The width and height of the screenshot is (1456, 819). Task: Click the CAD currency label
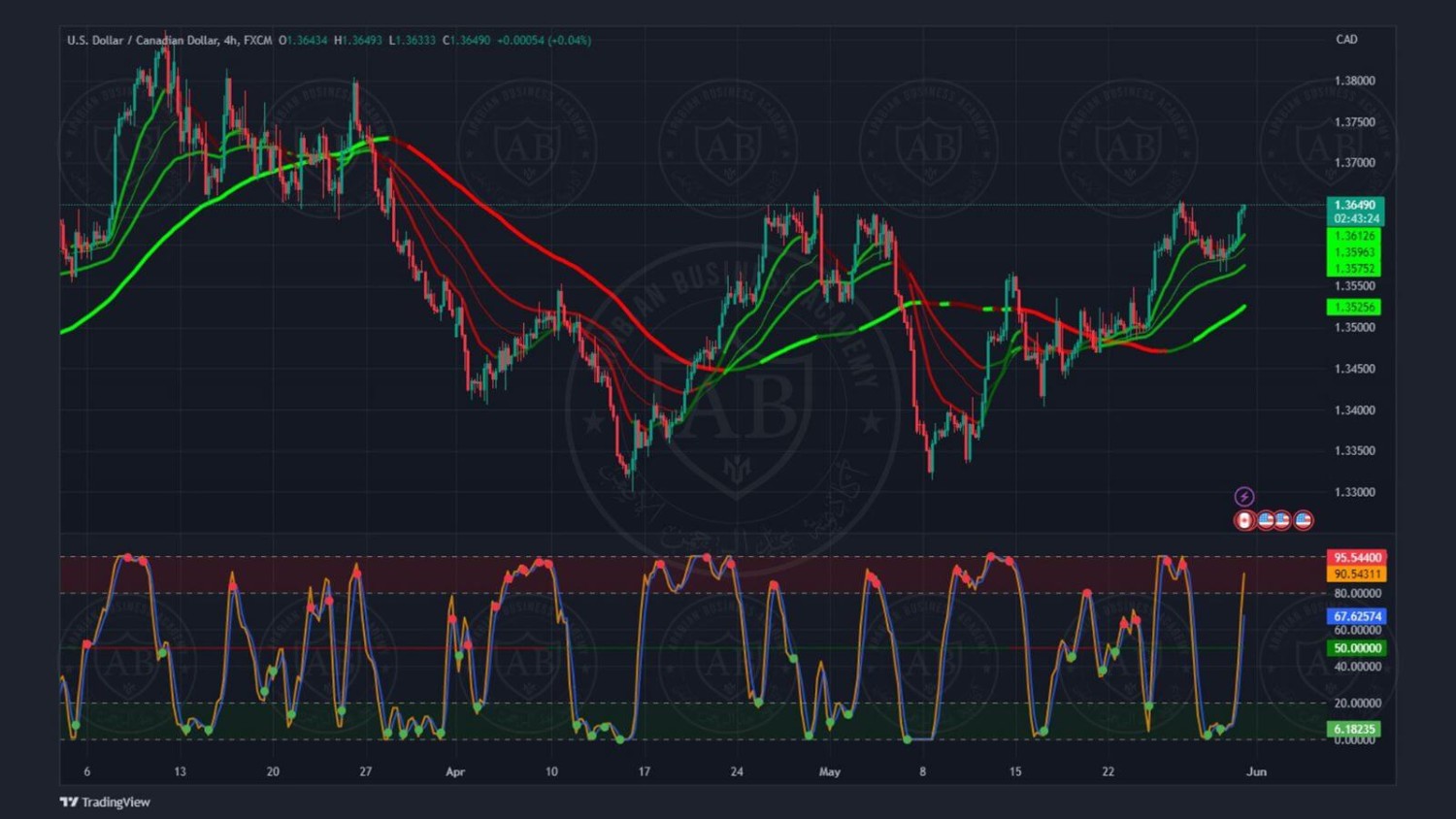[x=1346, y=40]
